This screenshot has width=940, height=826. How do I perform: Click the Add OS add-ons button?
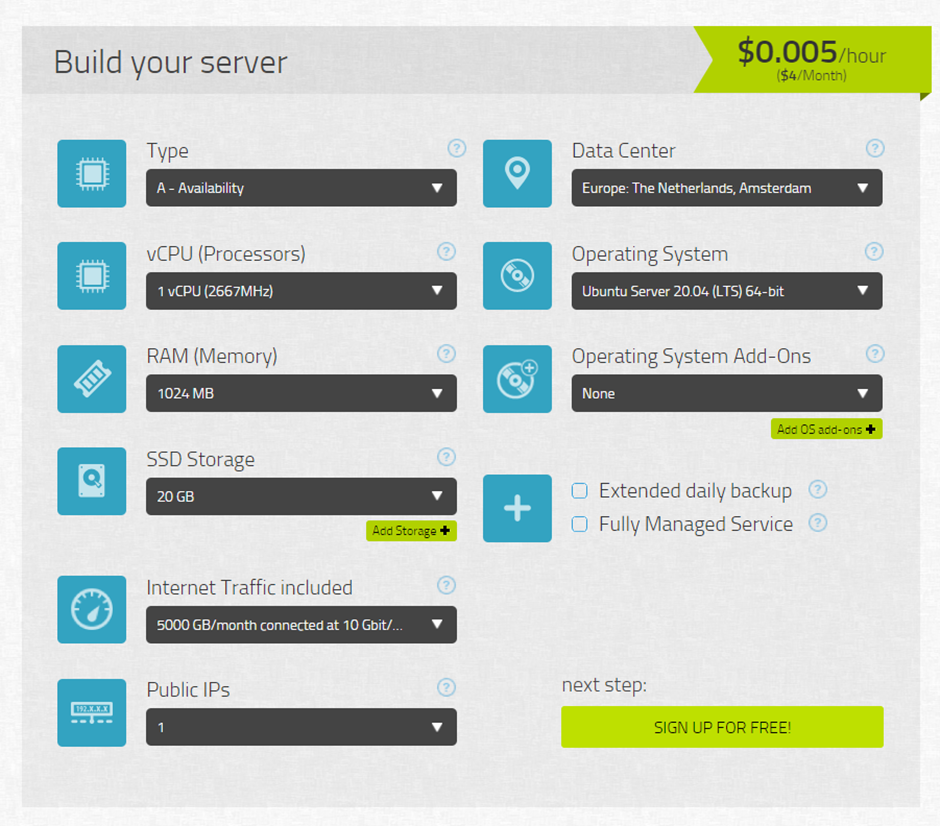click(x=826, y=429)
